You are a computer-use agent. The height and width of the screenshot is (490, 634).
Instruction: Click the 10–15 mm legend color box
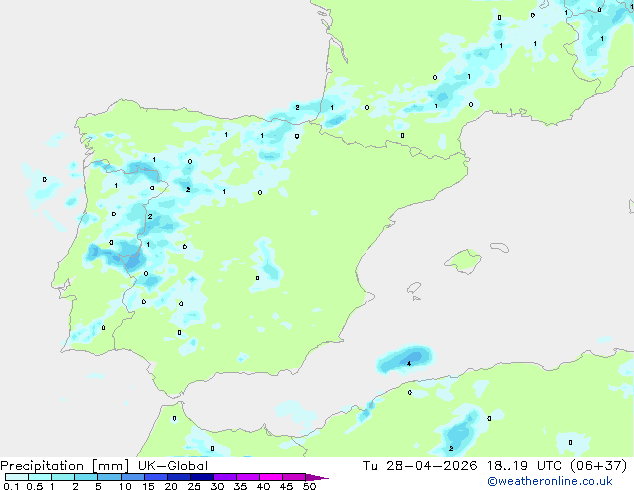click(132, 477)
